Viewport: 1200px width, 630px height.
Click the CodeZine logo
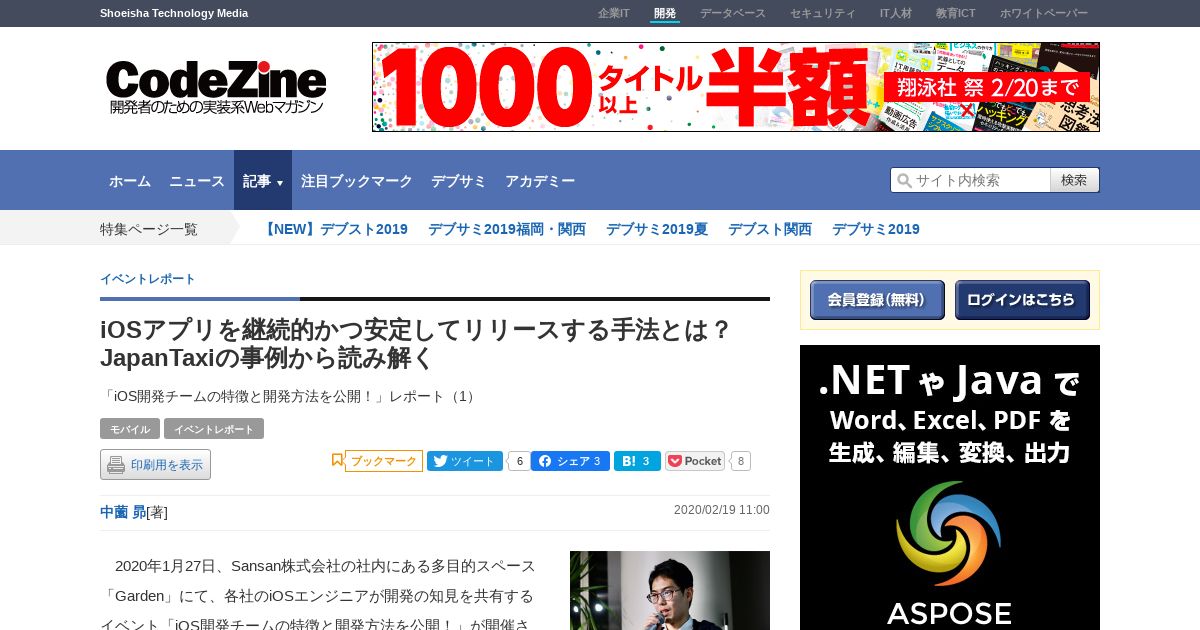click(x=217, y=88)
